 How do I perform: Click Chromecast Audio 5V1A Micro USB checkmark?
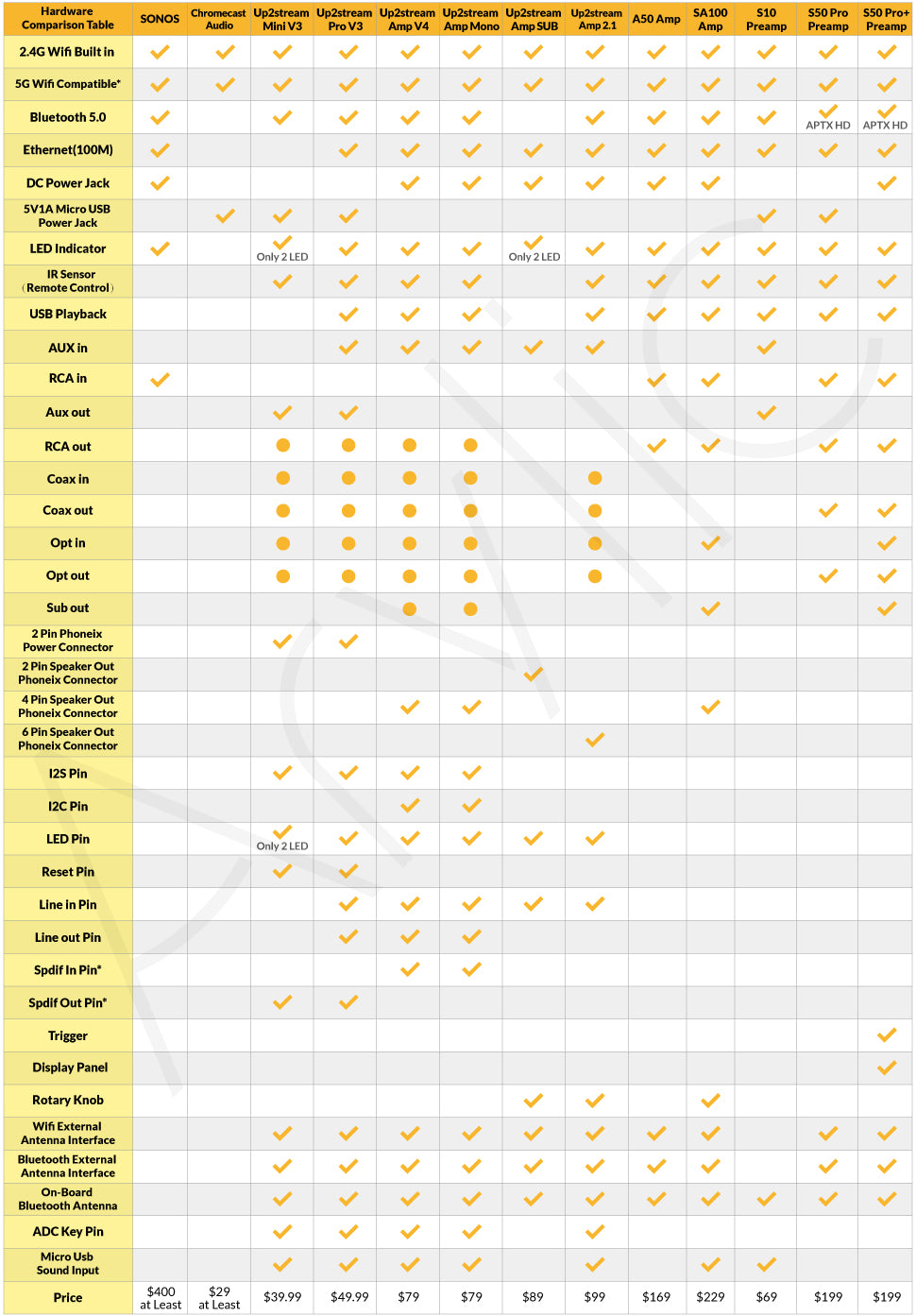[x=225, y=216]
